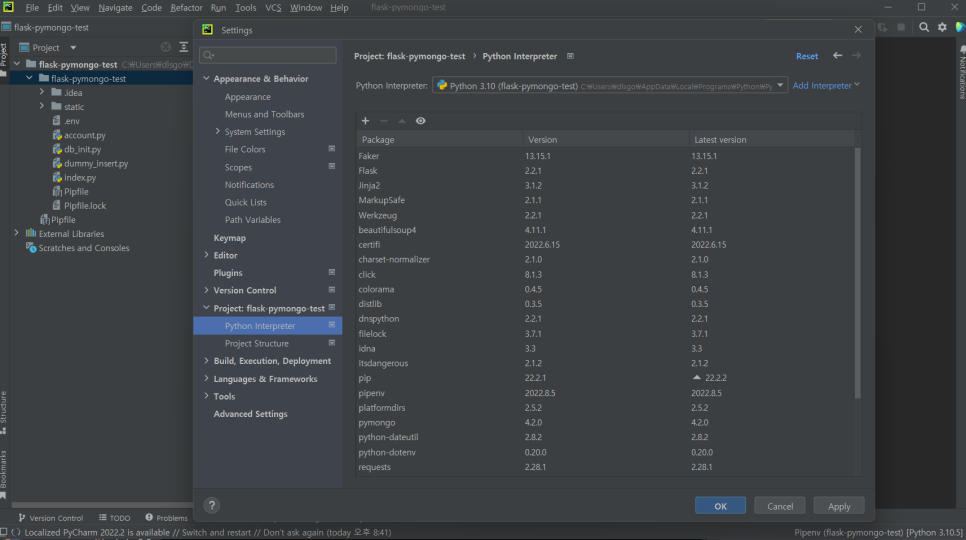Select Pipfile.lock in project tree
The image size is (966, 540).
pyautogui.click(x=84, y=206)
